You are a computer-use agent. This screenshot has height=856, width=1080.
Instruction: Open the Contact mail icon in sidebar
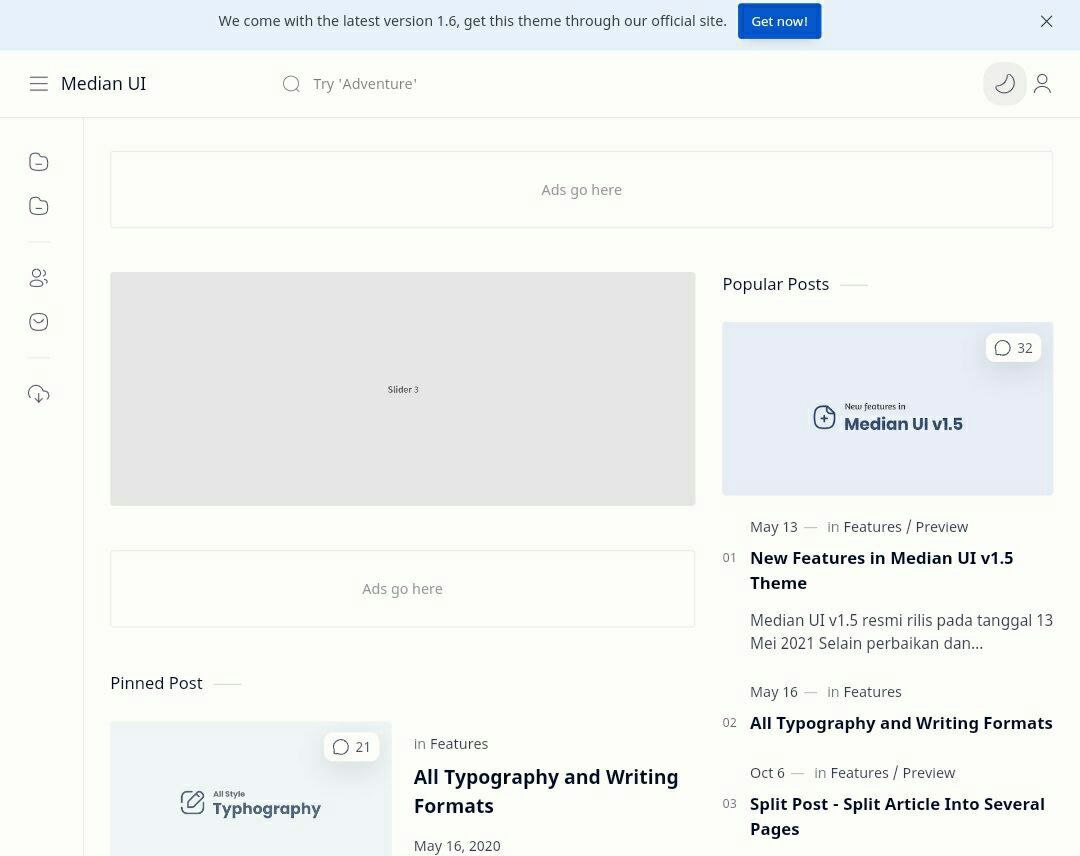38,321
